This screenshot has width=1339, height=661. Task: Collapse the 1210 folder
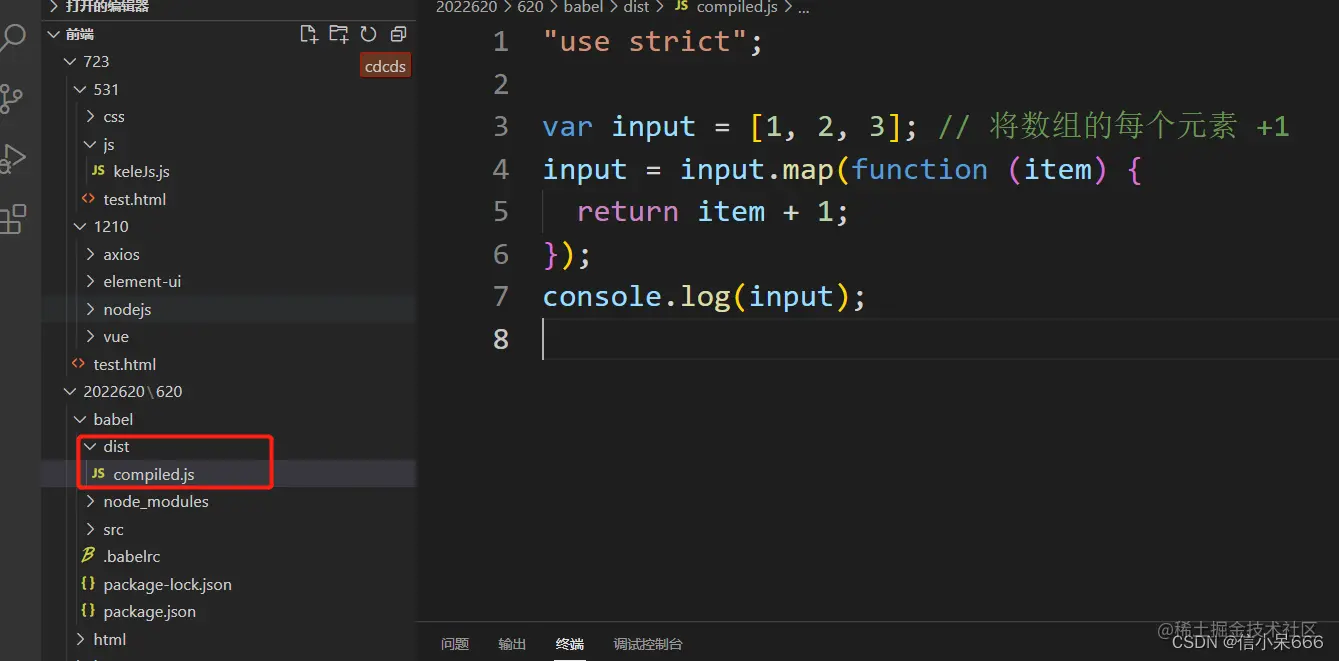(x=111, y=226)
